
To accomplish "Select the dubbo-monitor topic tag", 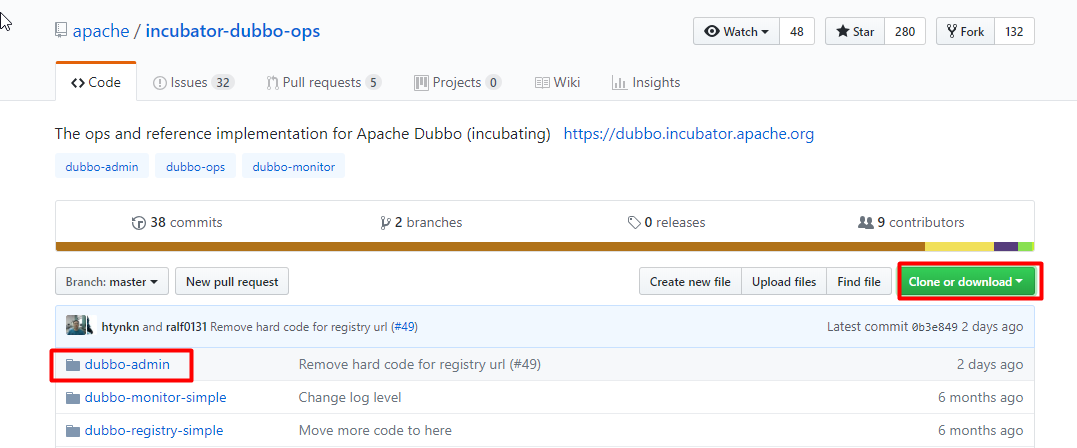I will click(294, 166).
